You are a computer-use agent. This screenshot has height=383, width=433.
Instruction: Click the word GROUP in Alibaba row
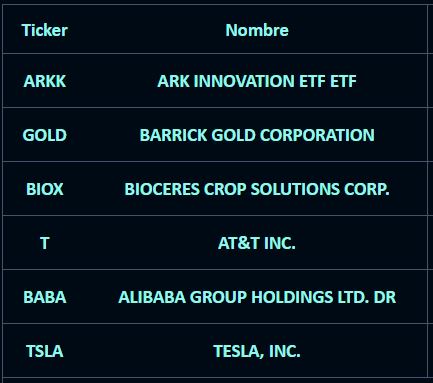pyautogui.click(x=218, y=297)
